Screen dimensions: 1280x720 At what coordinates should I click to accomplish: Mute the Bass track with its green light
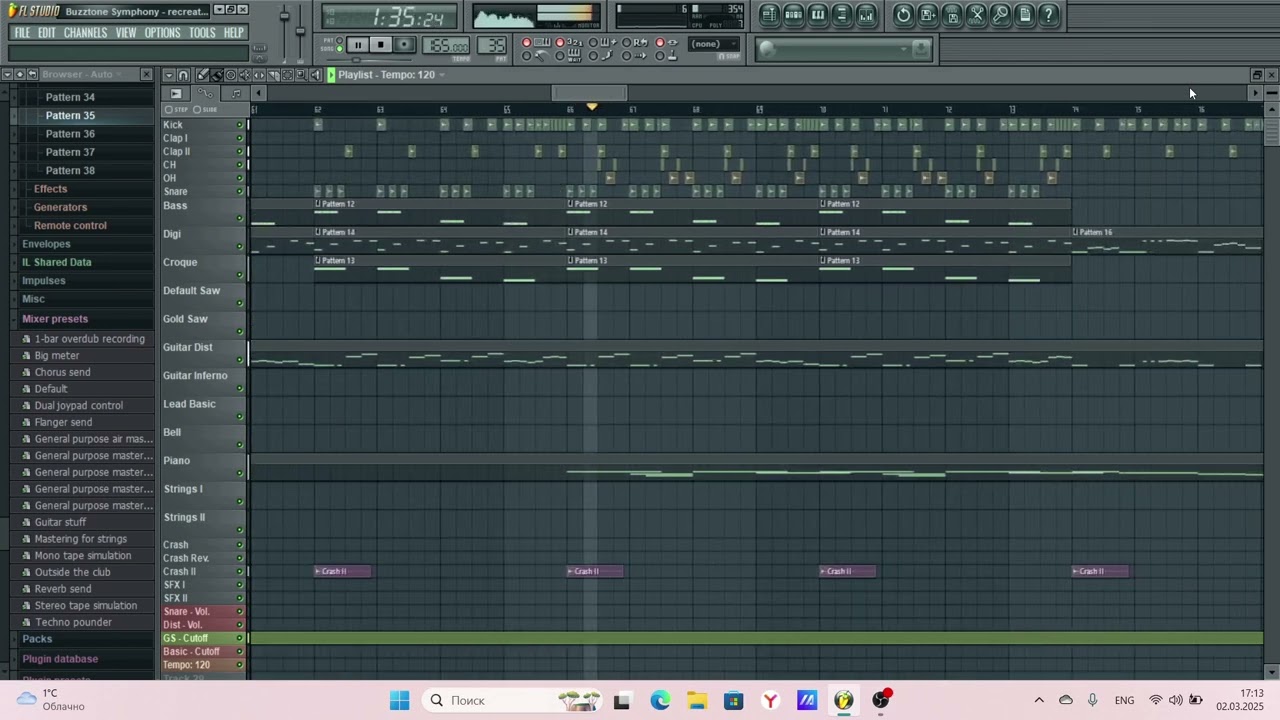click(x=240, y=218)
